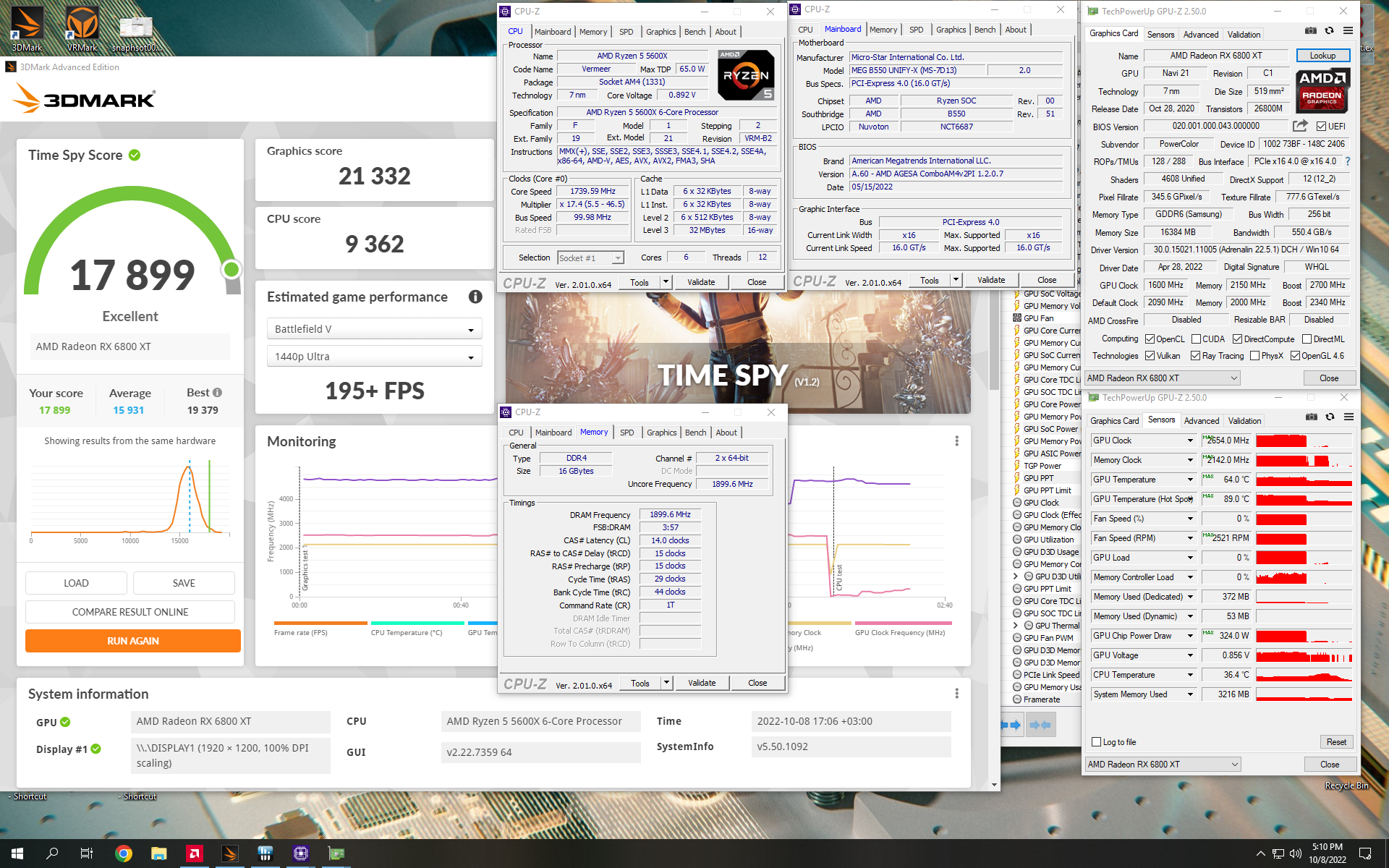1389x868 pixels.
Task: Open the hamburger menu in the GPU-Z Sensors window
Action: (1348, 417)
